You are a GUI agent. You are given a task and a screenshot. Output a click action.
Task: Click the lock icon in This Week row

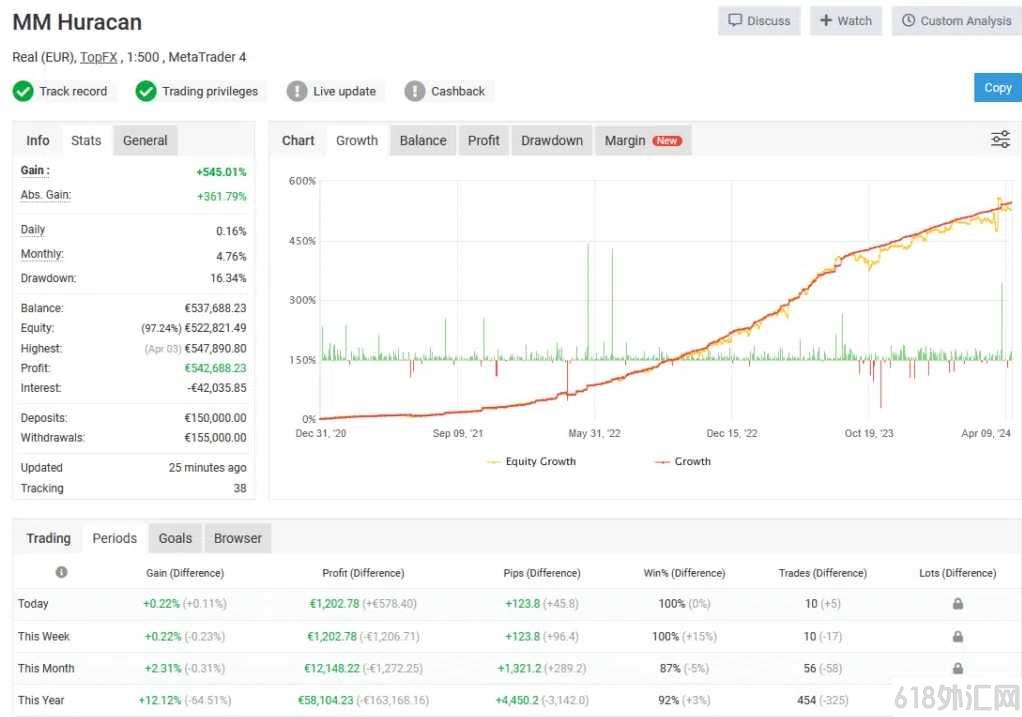coord(957,636)
